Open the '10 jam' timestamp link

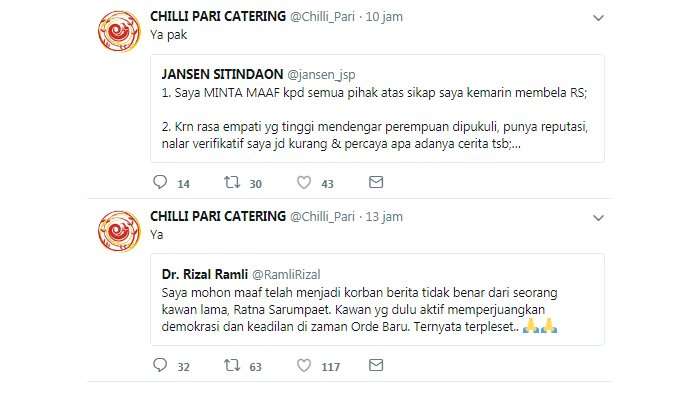click(384, 17)
